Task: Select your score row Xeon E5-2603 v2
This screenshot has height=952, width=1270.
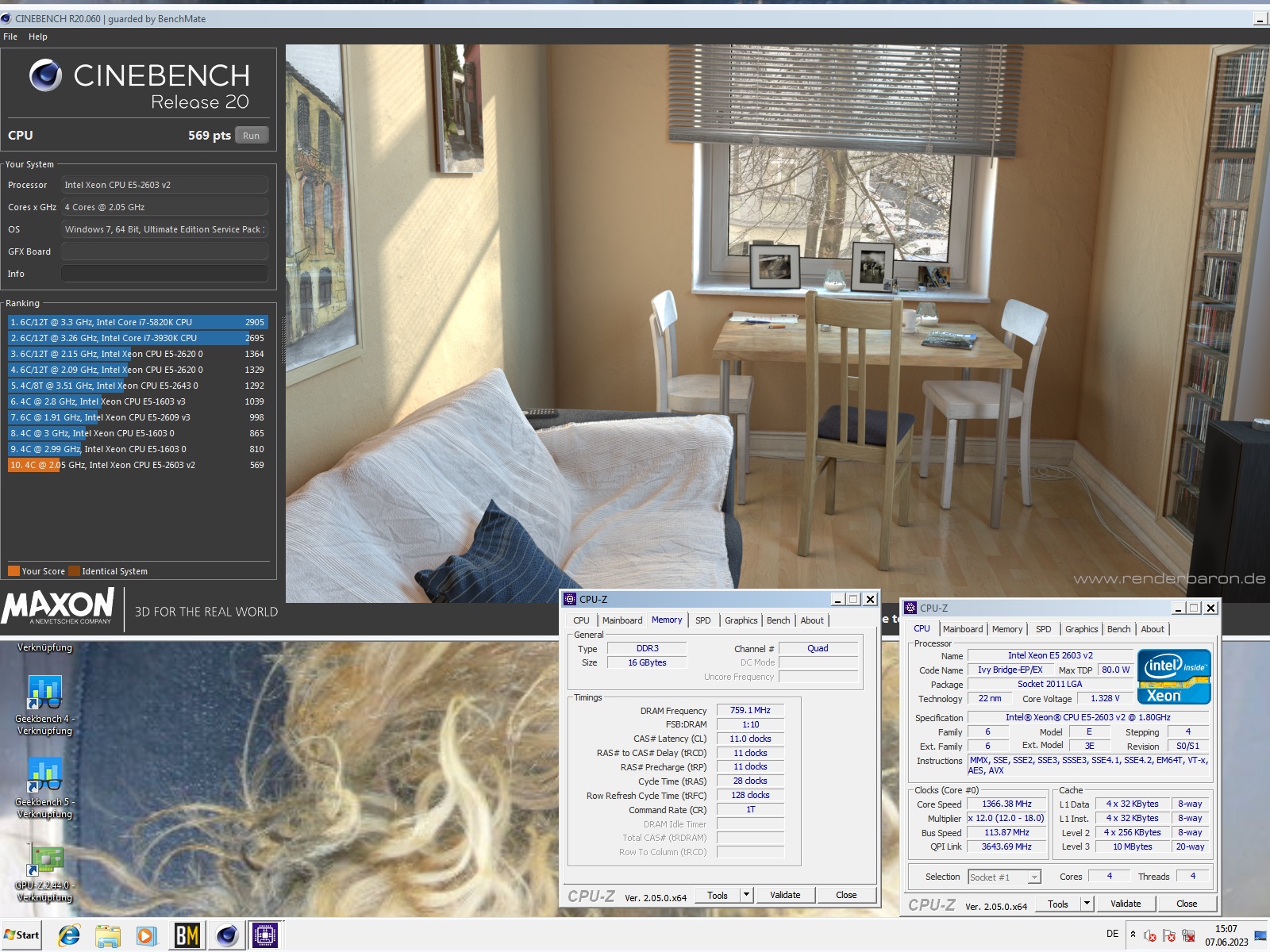Action: click(137, 465)
